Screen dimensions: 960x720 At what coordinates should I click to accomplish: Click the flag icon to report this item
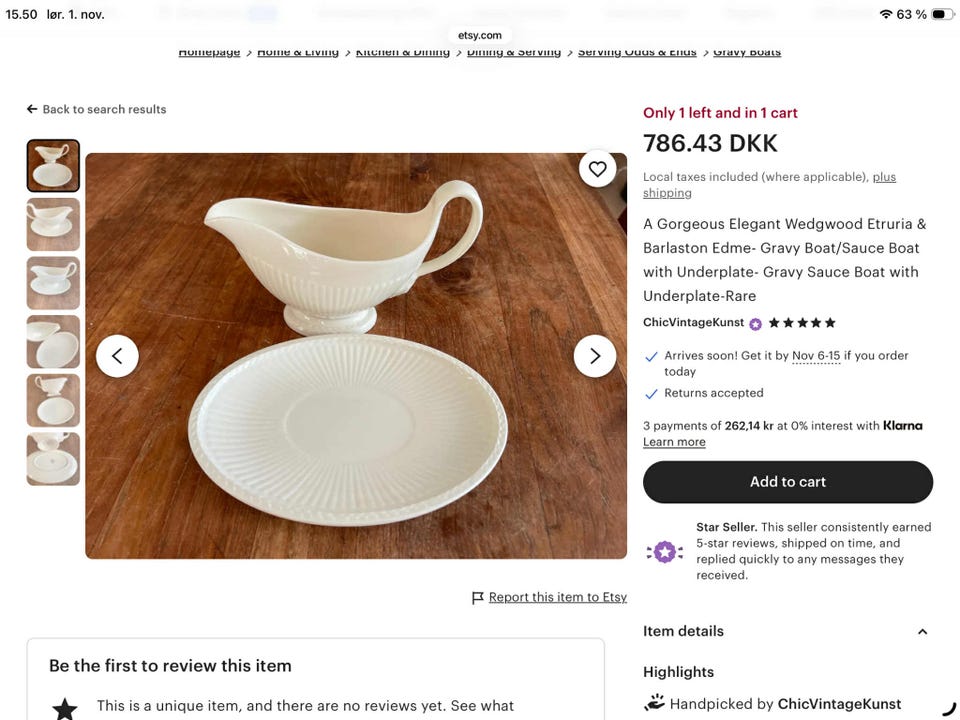tap(478, 597)
